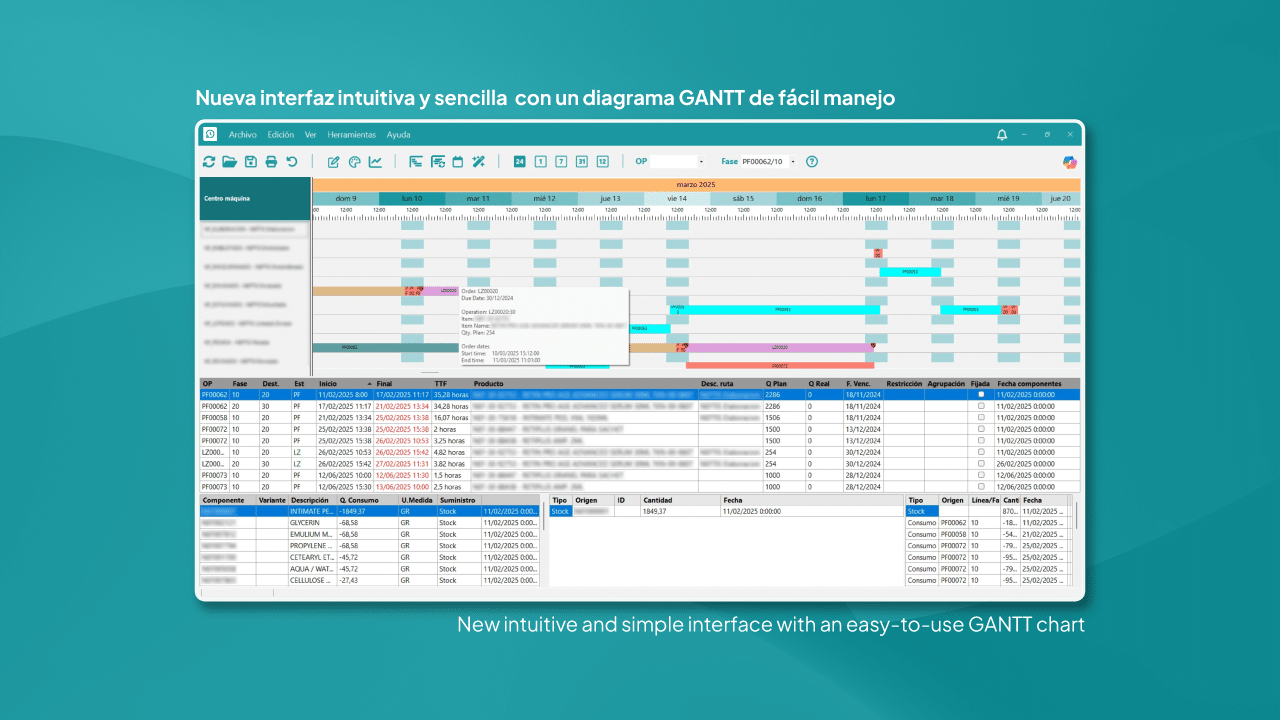Save using the floppy disk icon

251,161
